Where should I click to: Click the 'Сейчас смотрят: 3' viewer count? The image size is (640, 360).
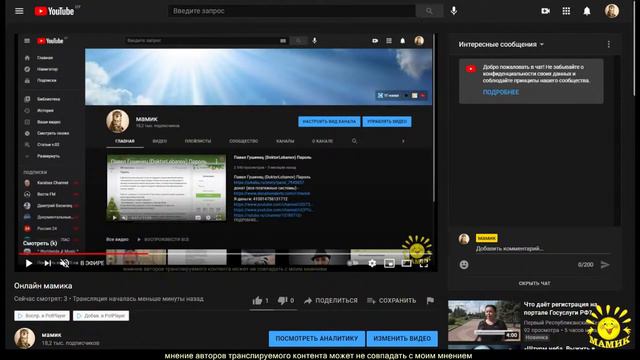pyautogui.click(x=40, y=299)
